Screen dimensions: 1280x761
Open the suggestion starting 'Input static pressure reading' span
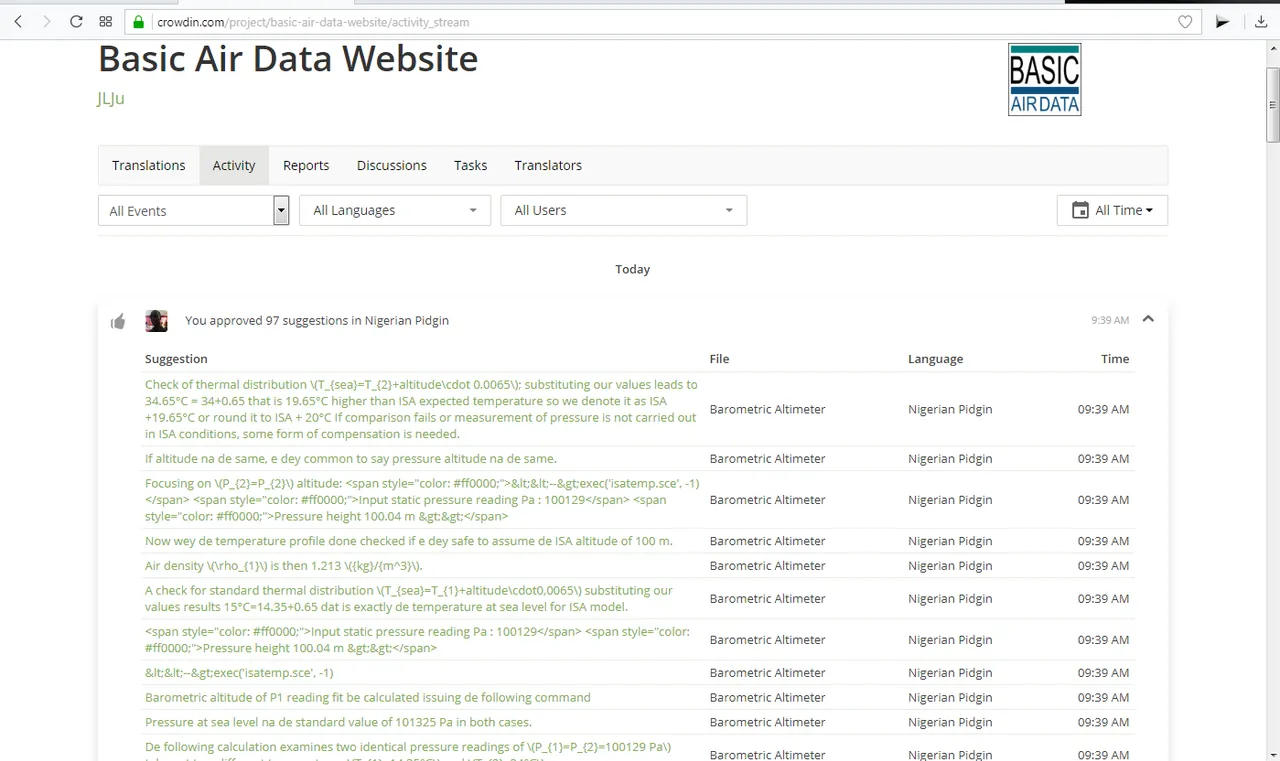pyautogui.click(x=417, y=640)
